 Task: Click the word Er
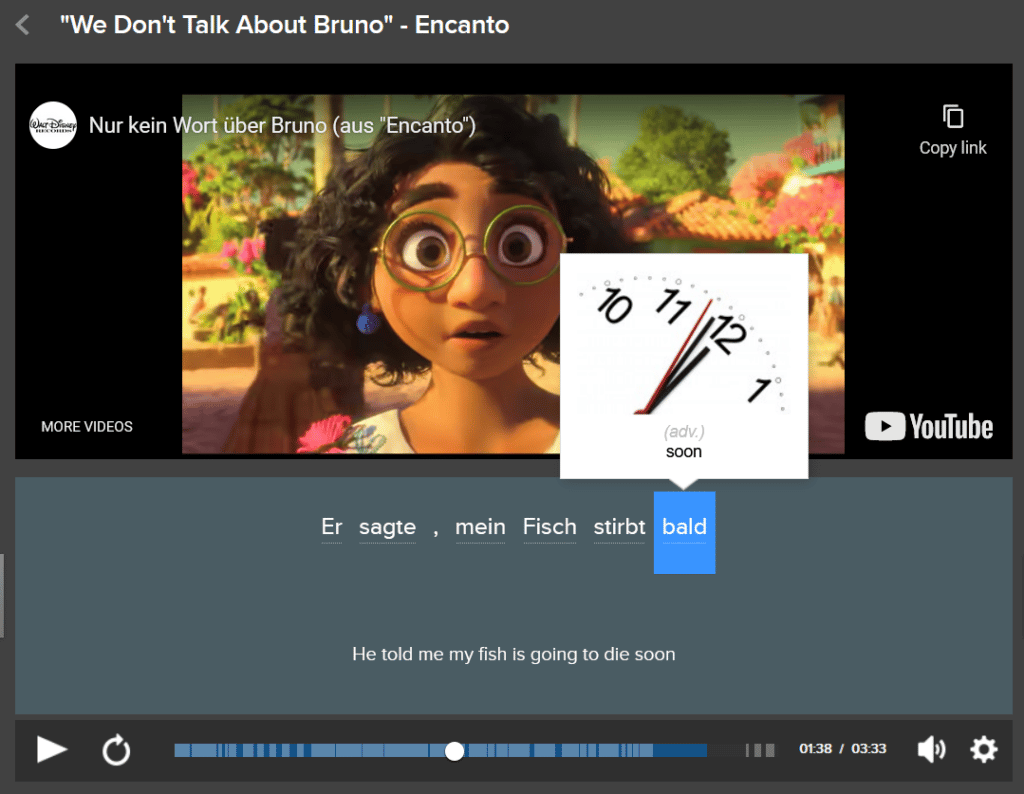(331, 527)
